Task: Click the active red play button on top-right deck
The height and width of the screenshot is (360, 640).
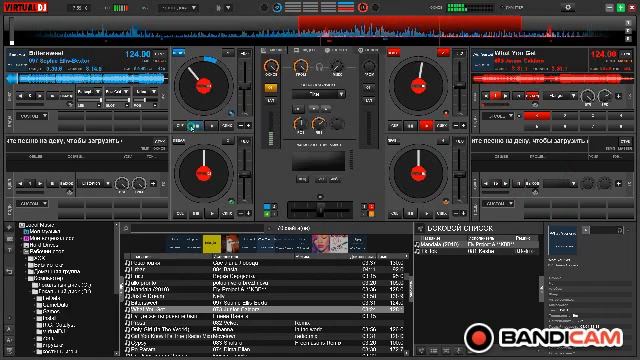Action: coord(426,126)
